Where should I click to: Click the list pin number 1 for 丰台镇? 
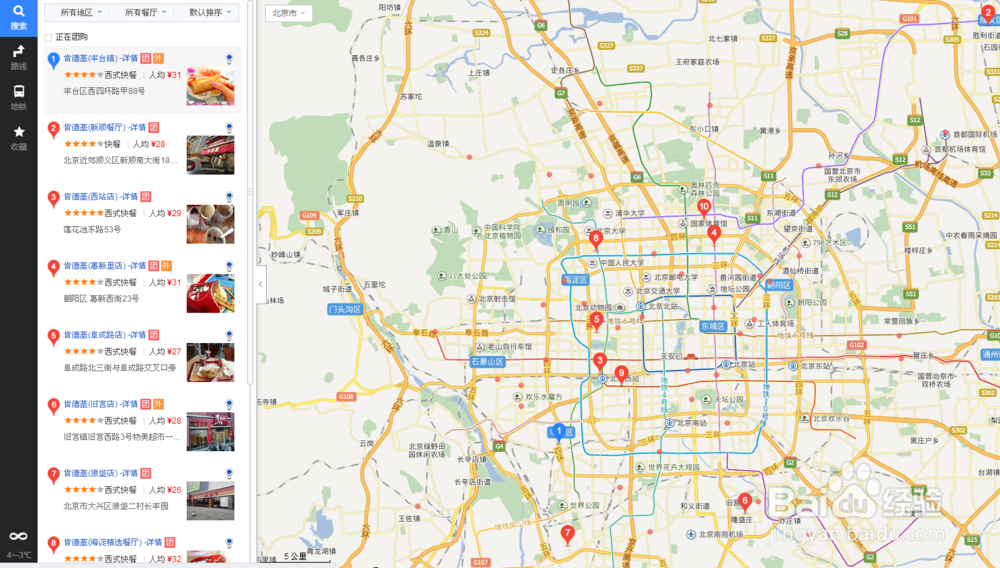[x=54, y=61]
